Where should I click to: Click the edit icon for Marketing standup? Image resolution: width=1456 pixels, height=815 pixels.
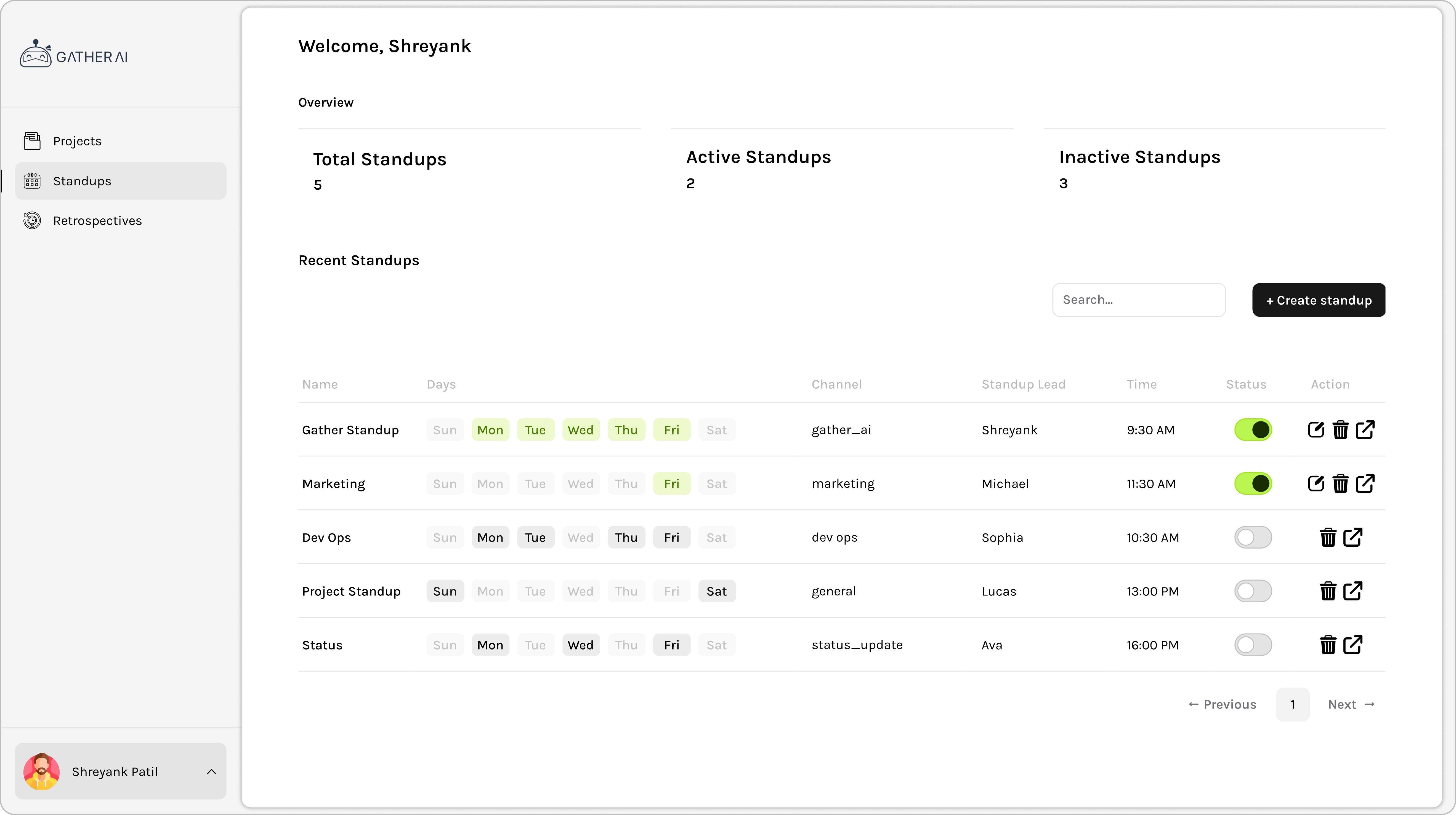click(x=1316, y=484)
